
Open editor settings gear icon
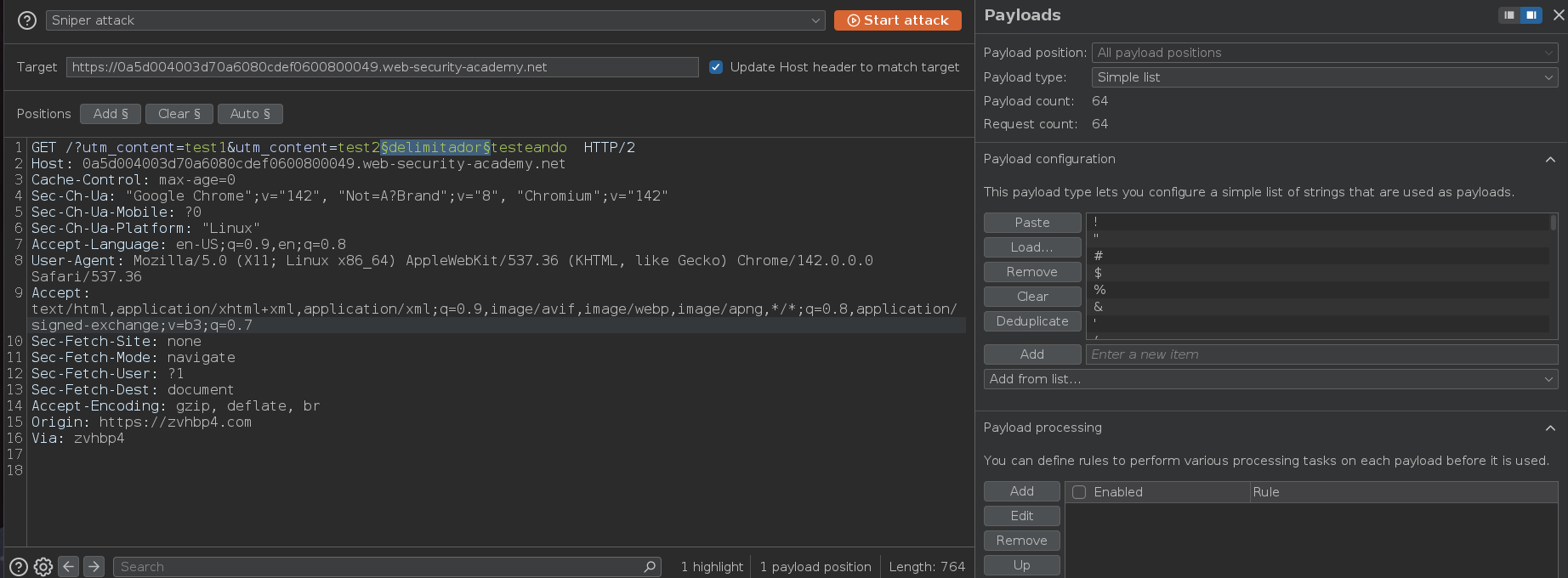(43, 567)
